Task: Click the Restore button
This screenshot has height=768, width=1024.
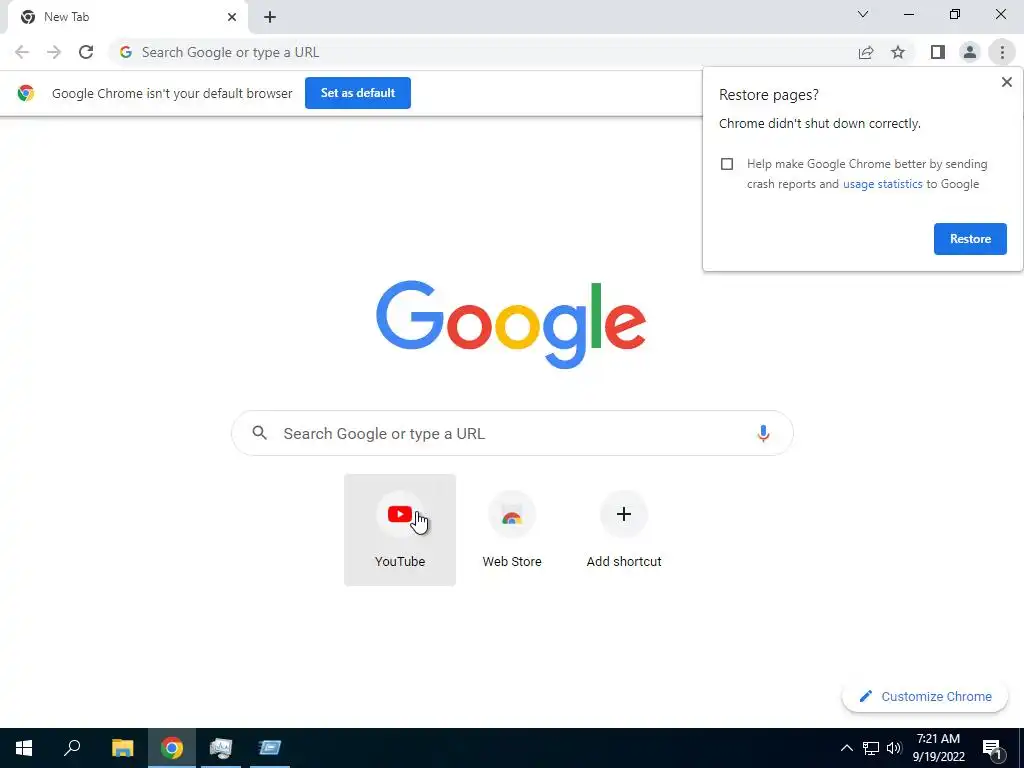Action: click(970, 239)
